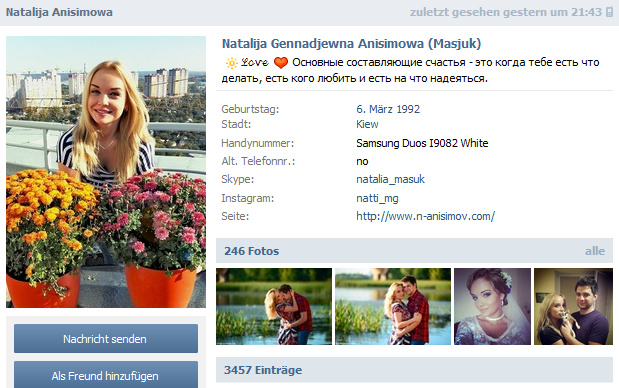The height and width of the screenshot is (388, 619).
Task: Open first photo of couple kissing by lake
Action: click(x=274, y=306)
